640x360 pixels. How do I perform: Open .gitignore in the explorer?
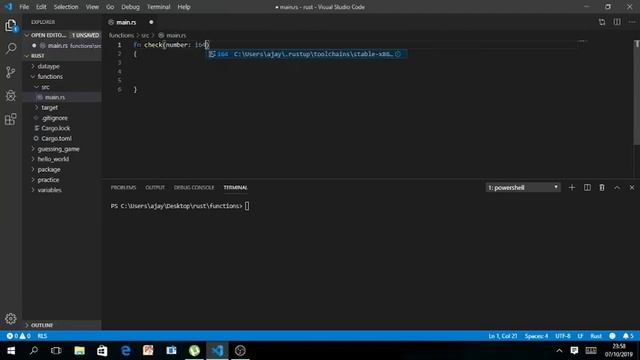(x=54, y=118)
